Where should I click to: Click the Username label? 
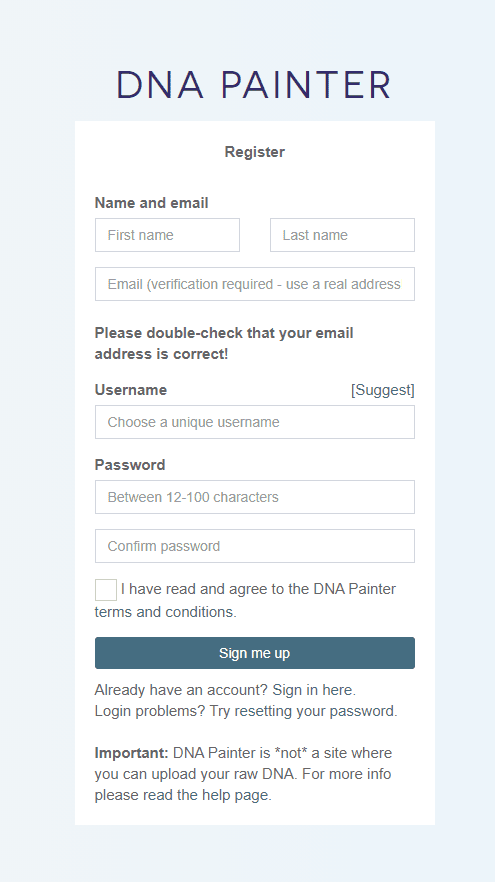coord(130,390)
